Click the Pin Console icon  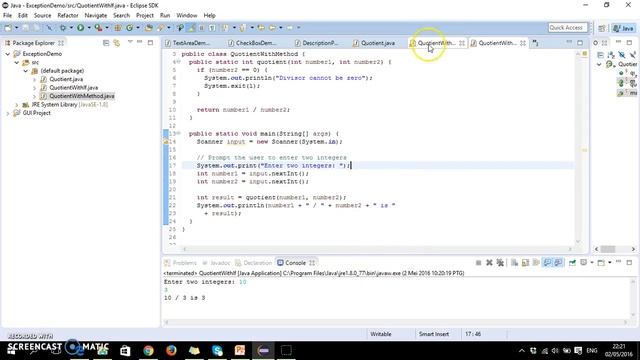(x=572, y=263)
